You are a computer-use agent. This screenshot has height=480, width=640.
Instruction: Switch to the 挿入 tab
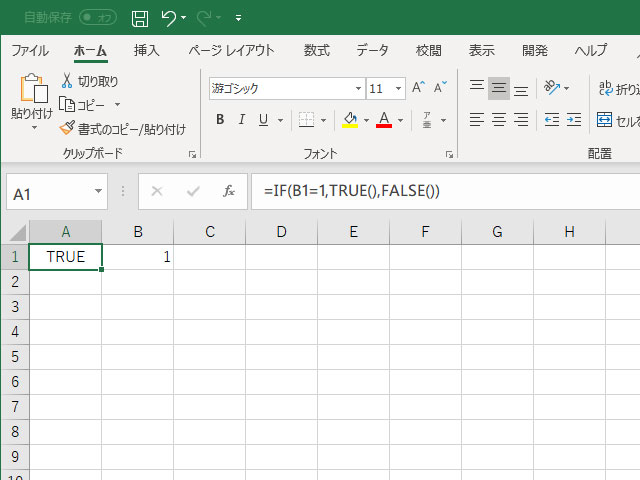(147, 51)
